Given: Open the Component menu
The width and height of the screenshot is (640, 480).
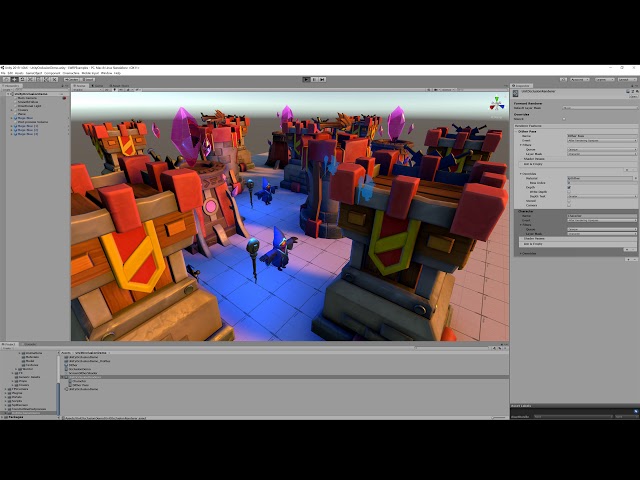Looking at the screenshot, I should click(52, 73).
